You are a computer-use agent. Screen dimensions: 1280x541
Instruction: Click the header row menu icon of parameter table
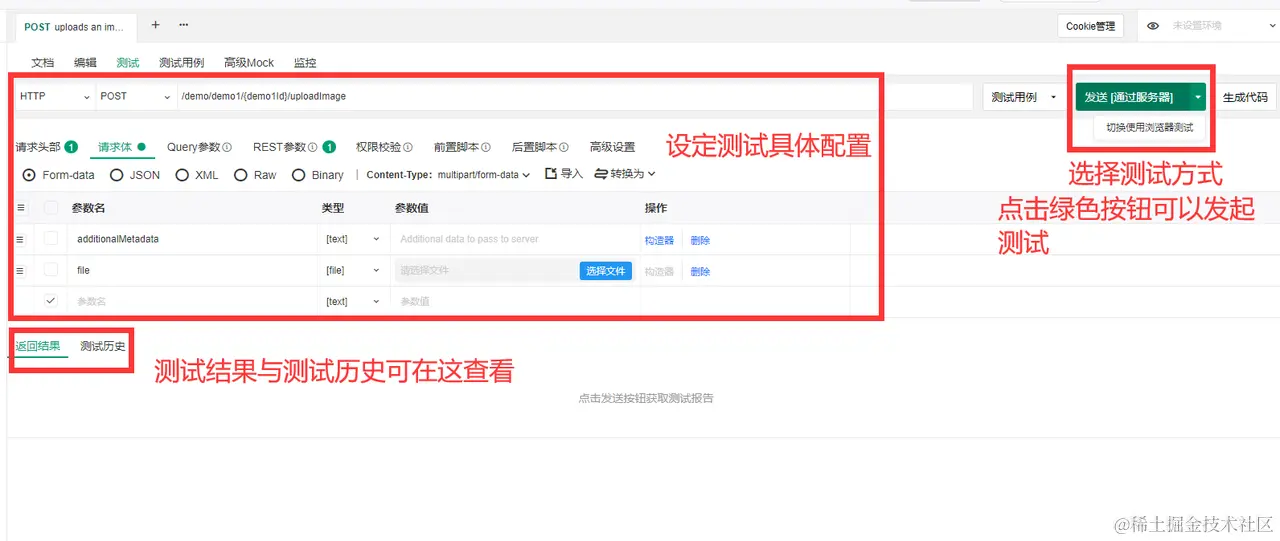point(19,208)
